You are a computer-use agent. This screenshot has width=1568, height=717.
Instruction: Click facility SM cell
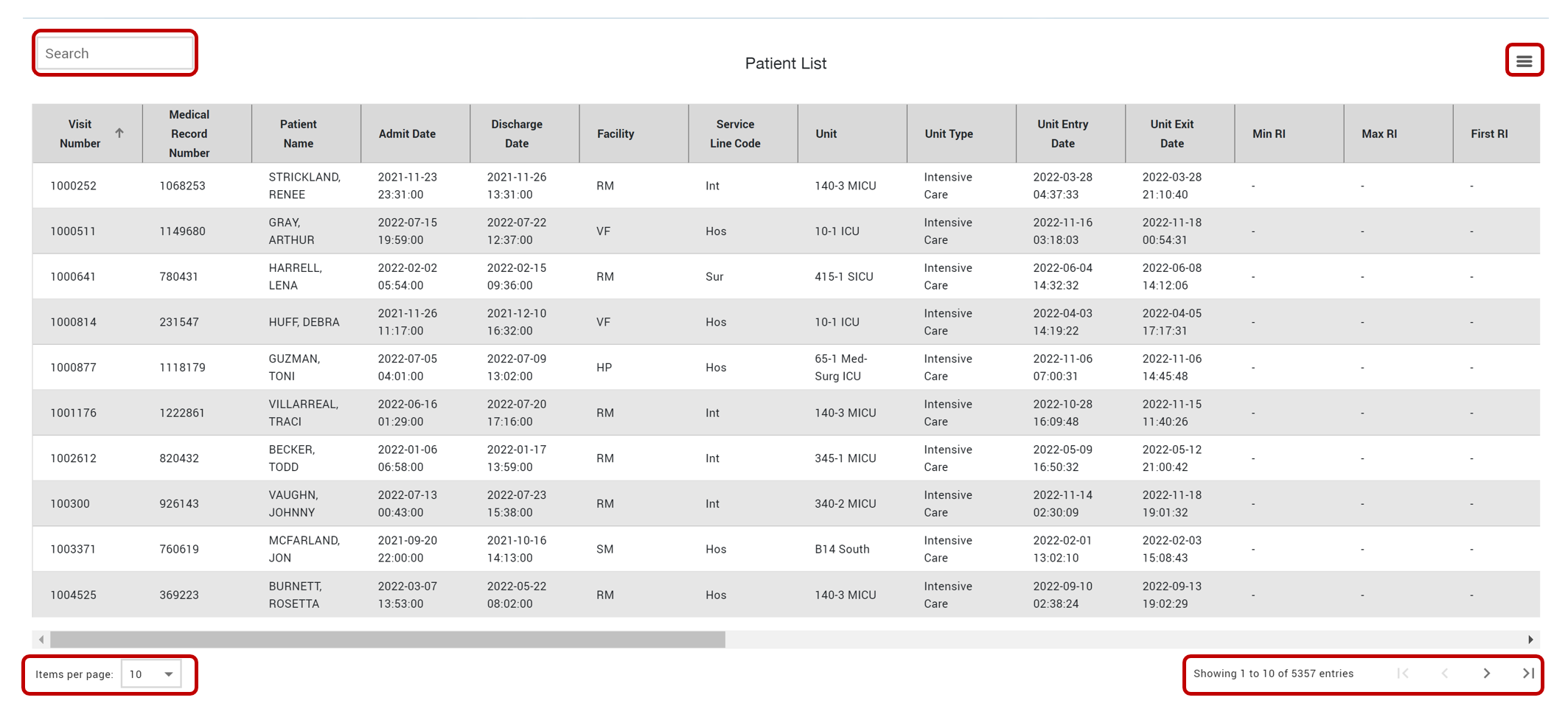click(604, 550)
